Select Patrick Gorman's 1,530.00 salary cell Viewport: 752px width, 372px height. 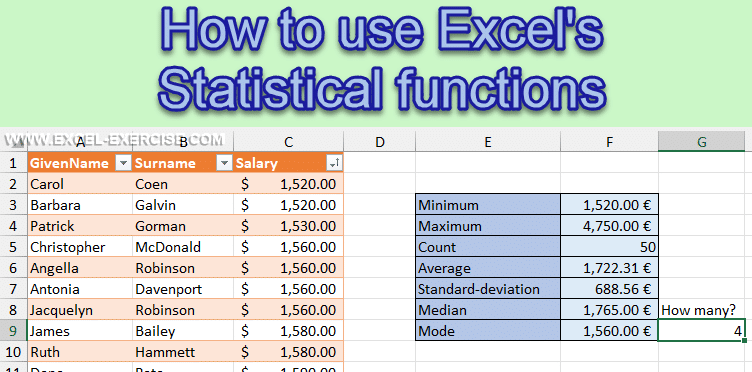click(x=288, y=226)
